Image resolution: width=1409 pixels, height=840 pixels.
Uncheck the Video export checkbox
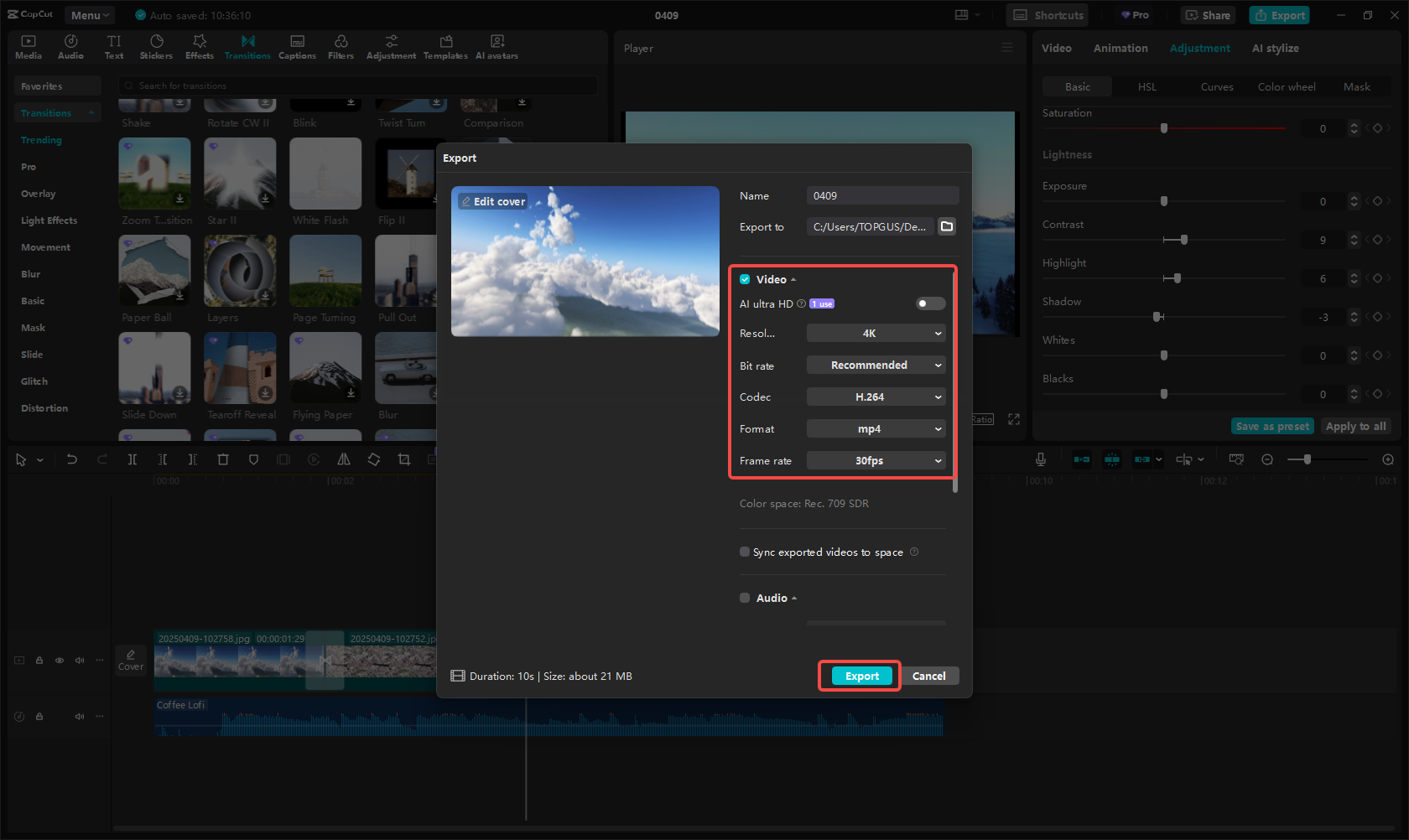[x=745, y=279]
